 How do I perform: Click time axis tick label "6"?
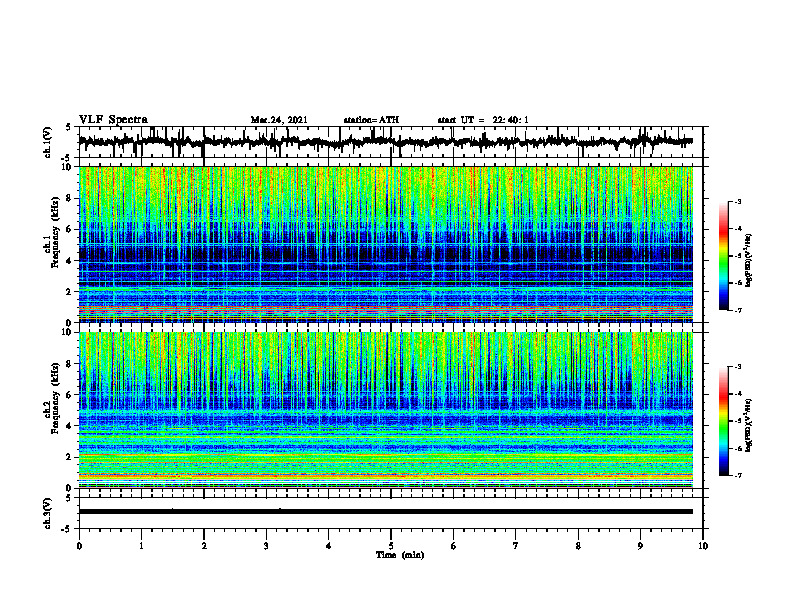click(454, 546)
